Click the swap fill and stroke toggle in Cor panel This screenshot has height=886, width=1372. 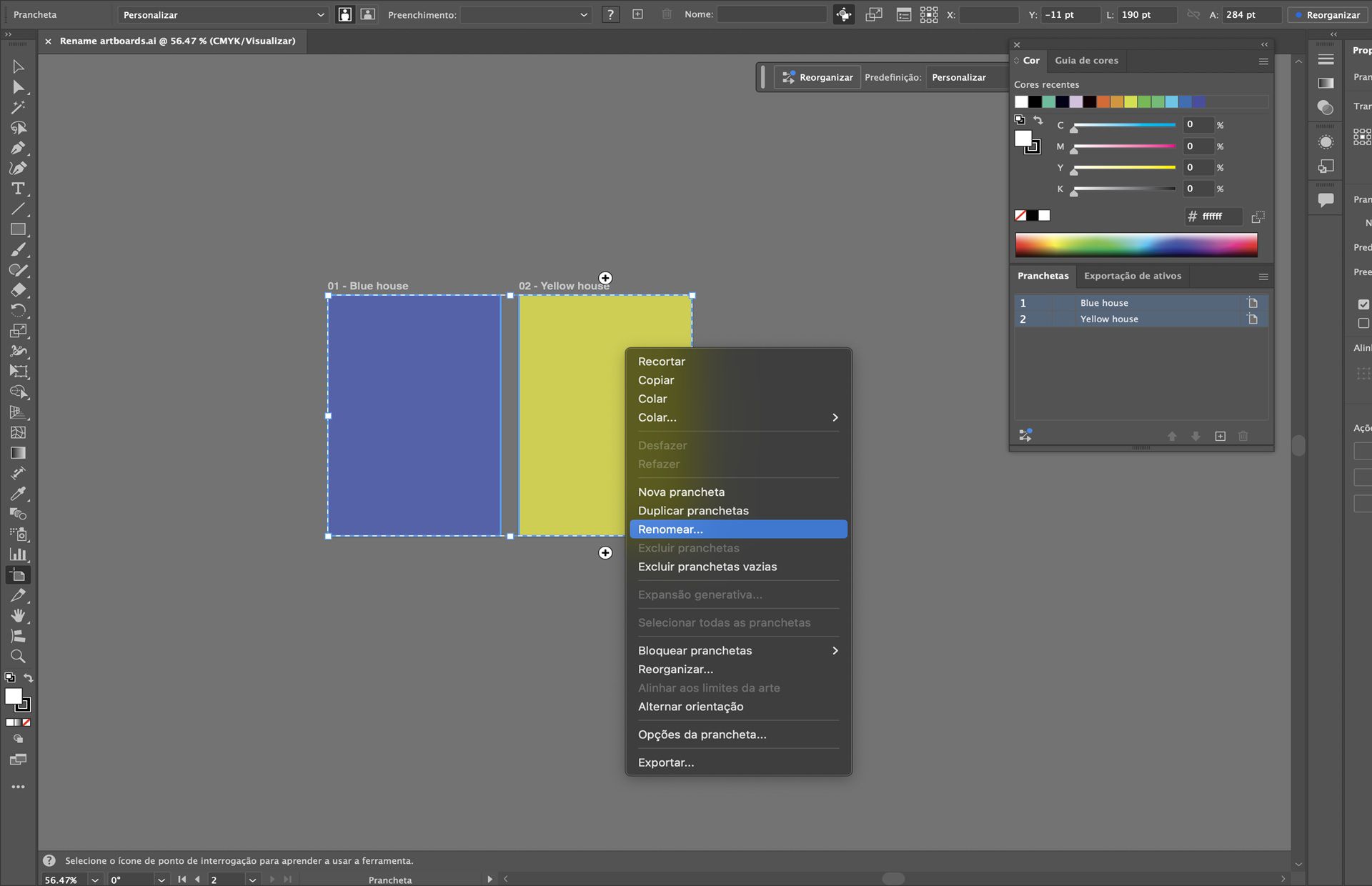tap(1038, 120)
